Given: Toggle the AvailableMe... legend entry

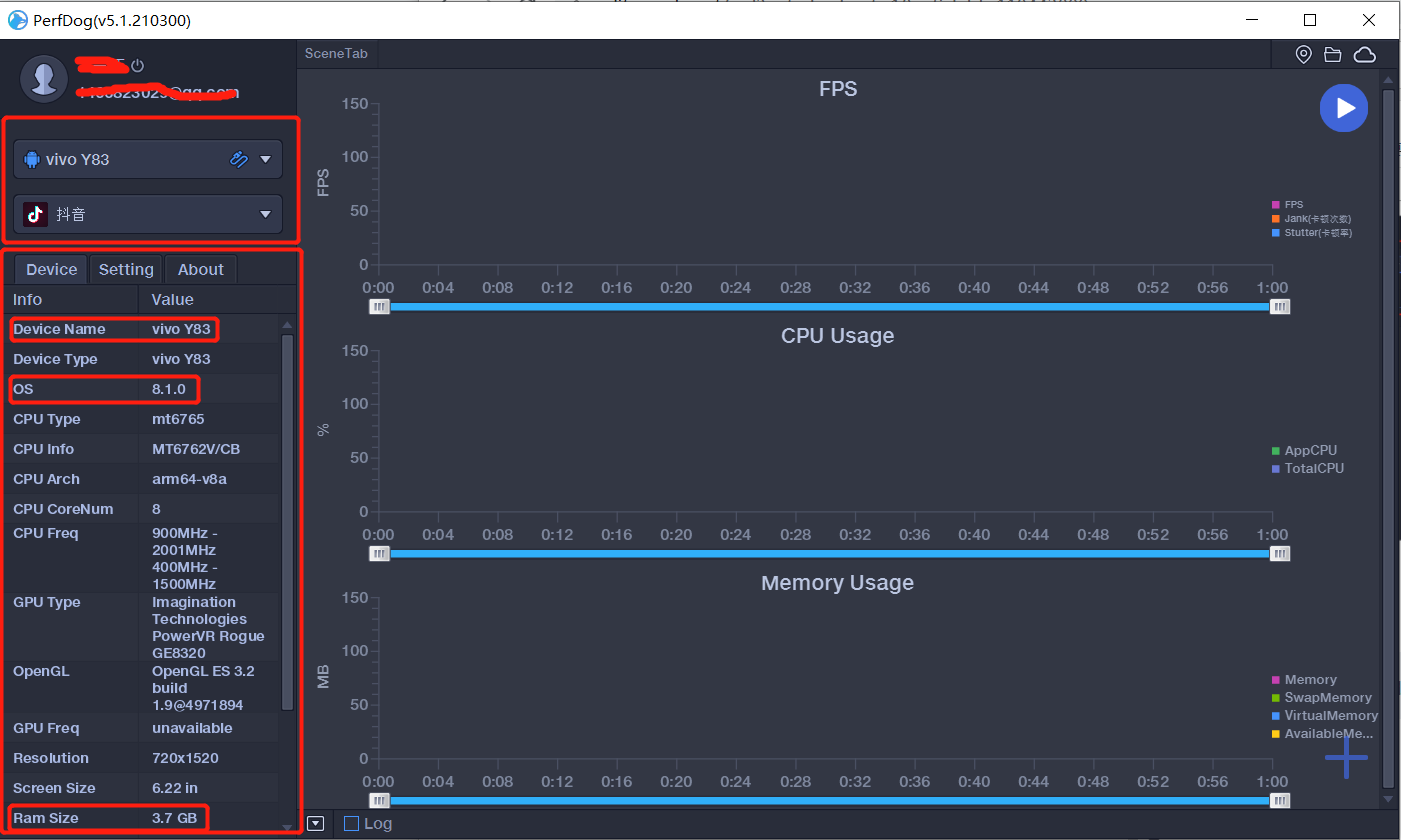Looking at the screenshot, I should coord(1322,733).
